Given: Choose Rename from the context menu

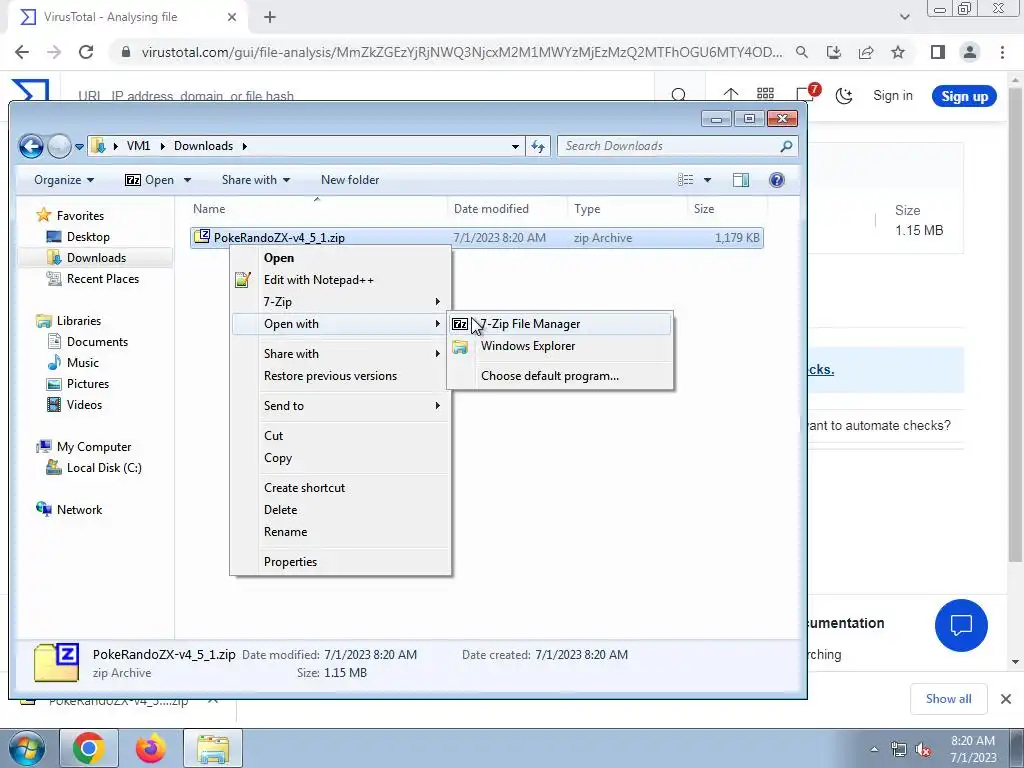Looking at the screenshot, I should (340, 532).
